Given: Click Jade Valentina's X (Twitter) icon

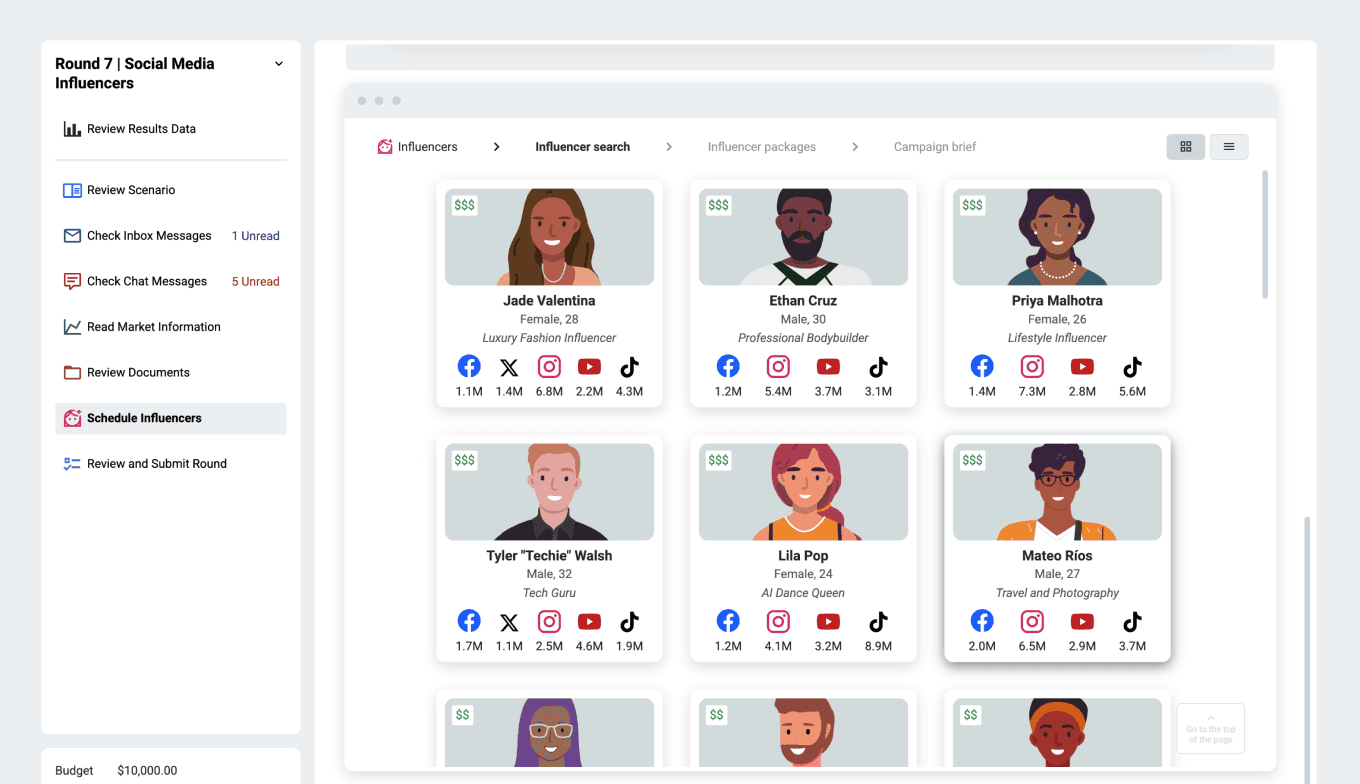Looking at the screenshot, I should (x=509, y=367).
